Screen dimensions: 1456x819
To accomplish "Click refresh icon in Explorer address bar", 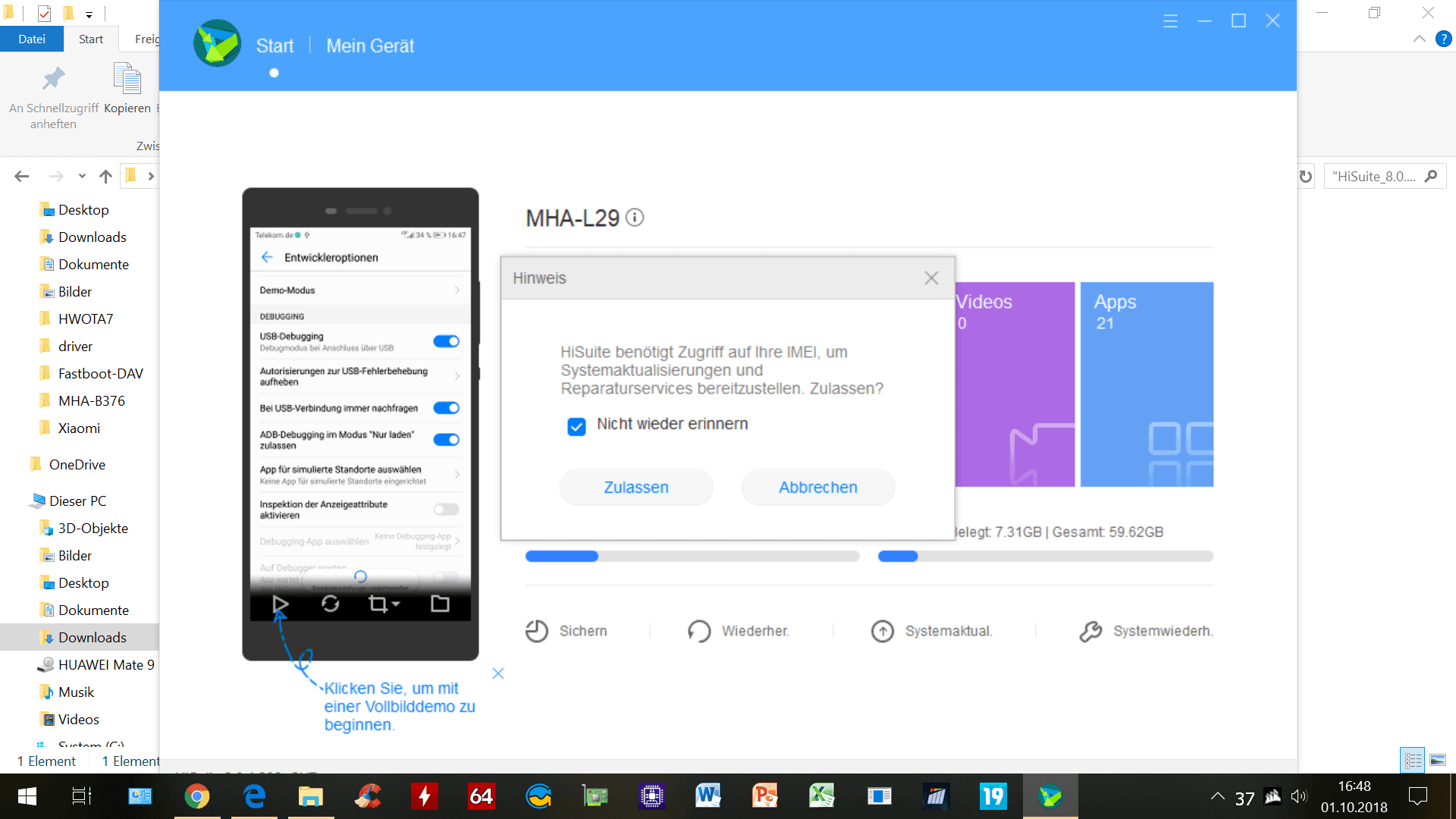I will pos(1306,176).
